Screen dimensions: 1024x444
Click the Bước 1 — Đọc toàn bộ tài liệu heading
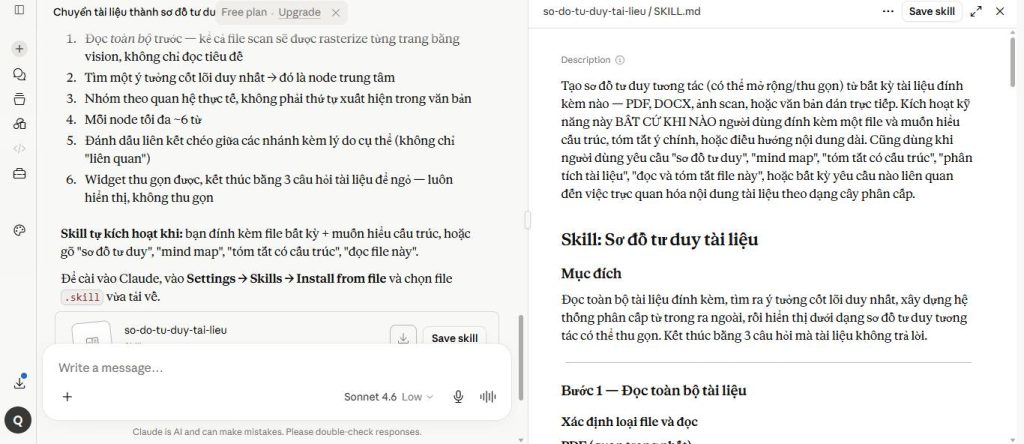(654, 390)
